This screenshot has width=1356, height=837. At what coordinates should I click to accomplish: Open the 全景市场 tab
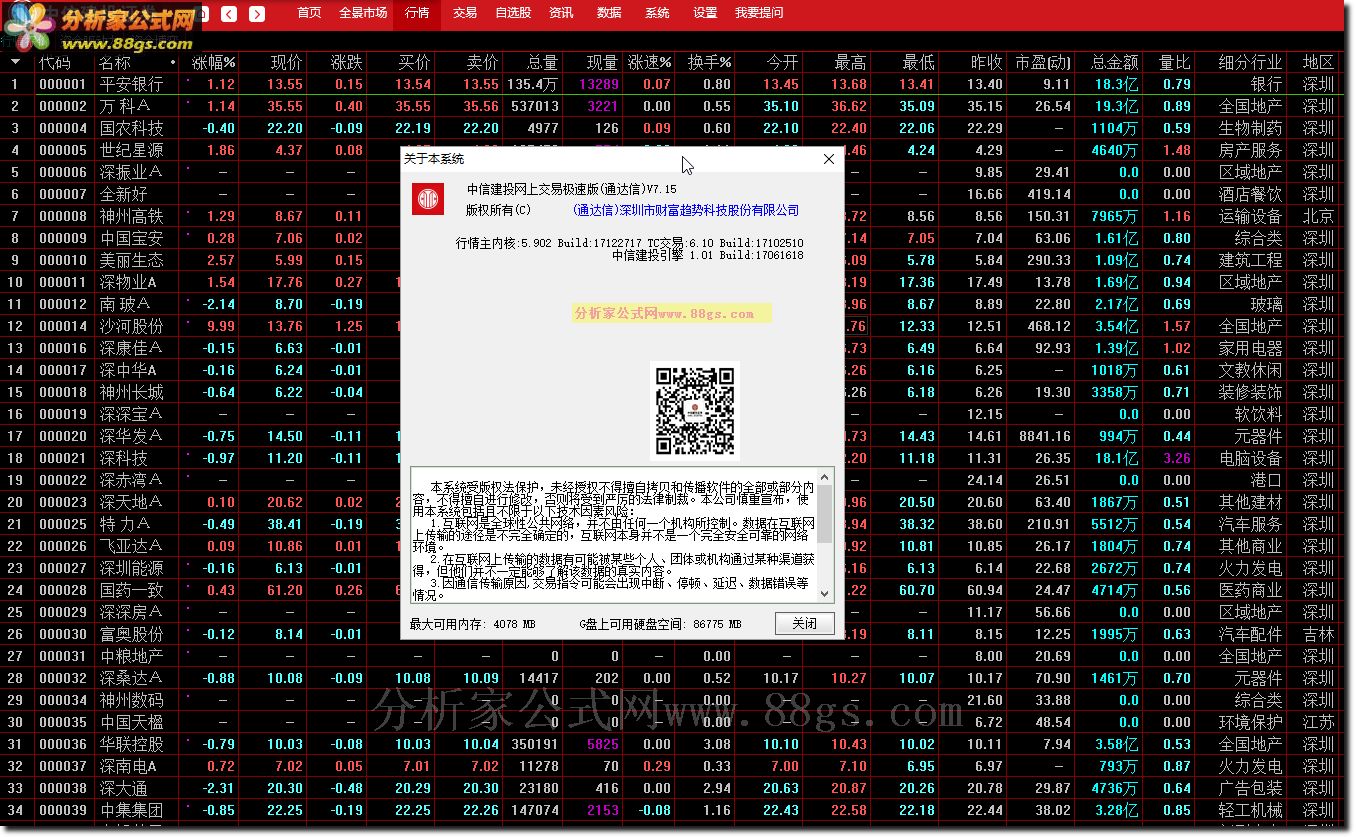(x=363, y=13)
